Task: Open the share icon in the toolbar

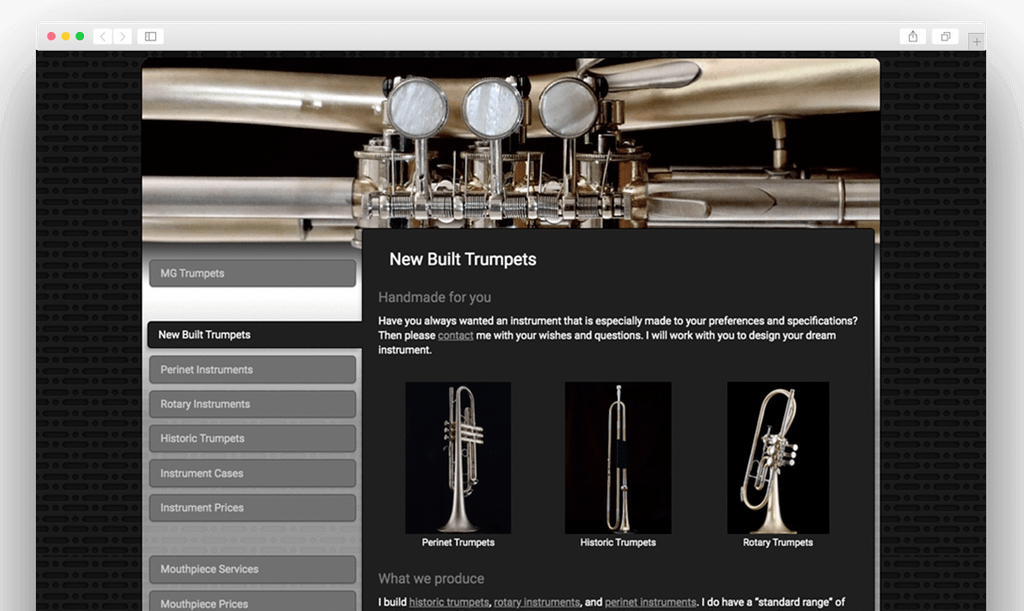Action: pos(913,37)
